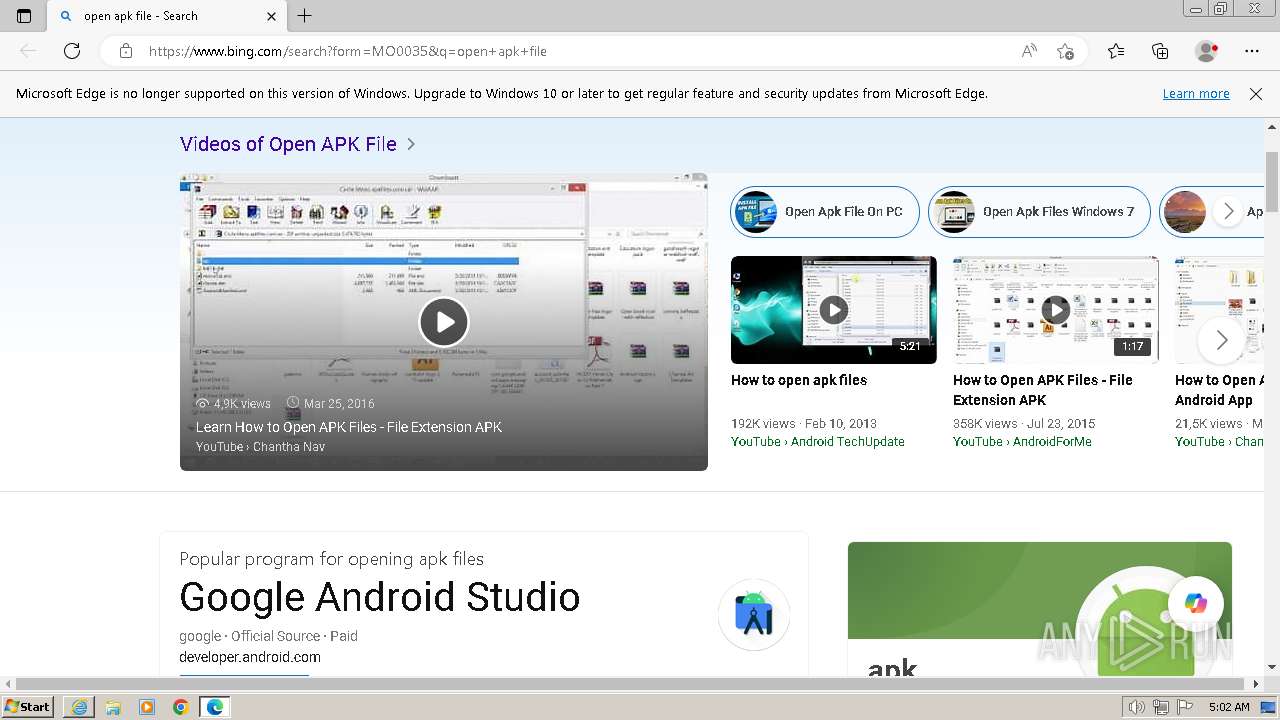Open 'YouTube › Android TechUpdate' source

pyautogui.click(x=818, y=441)
